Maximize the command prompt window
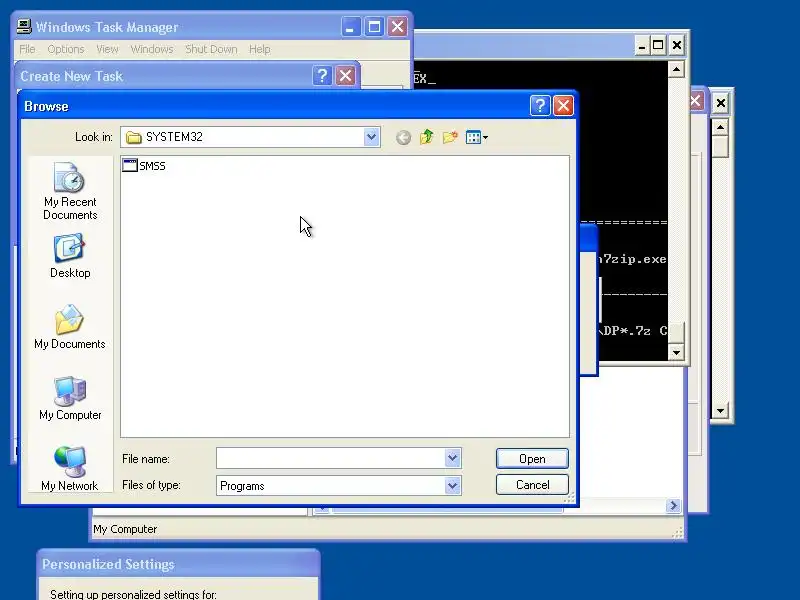This screenshot has width=800, height=600. (658, 45)
